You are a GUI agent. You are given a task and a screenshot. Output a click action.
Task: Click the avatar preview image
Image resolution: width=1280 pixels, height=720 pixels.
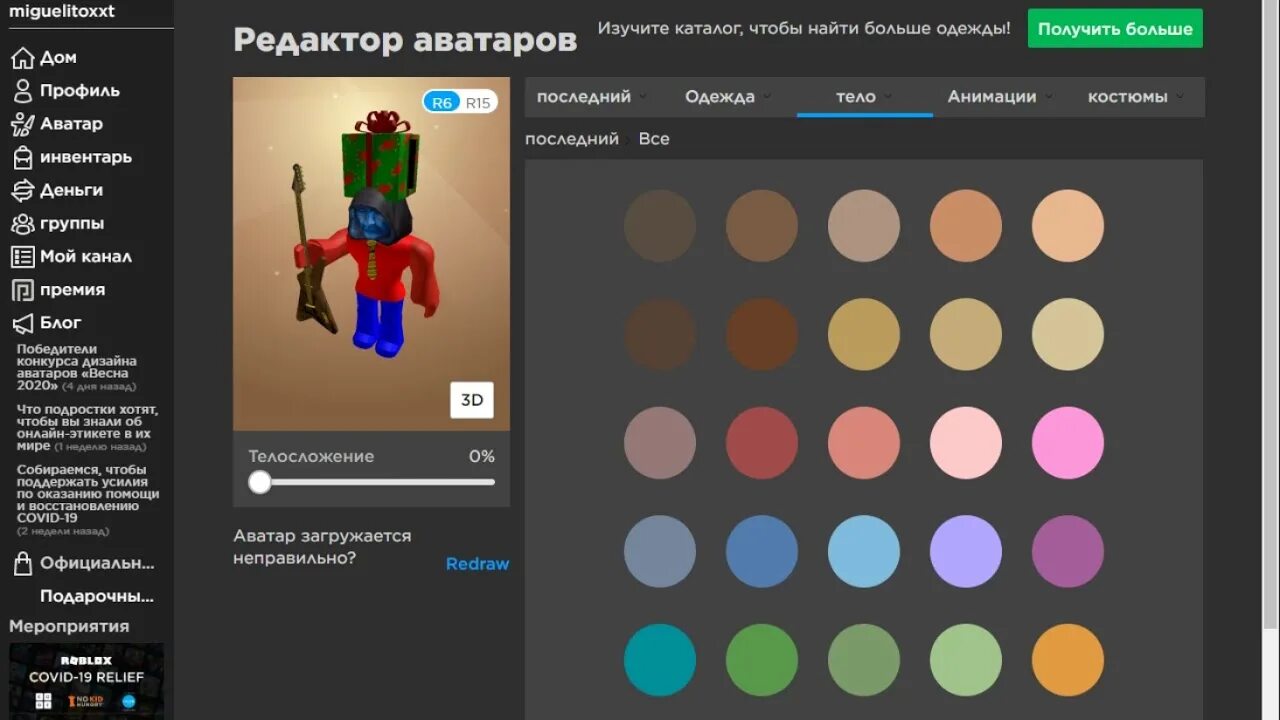pyautogui.click(x=371, y=254)
